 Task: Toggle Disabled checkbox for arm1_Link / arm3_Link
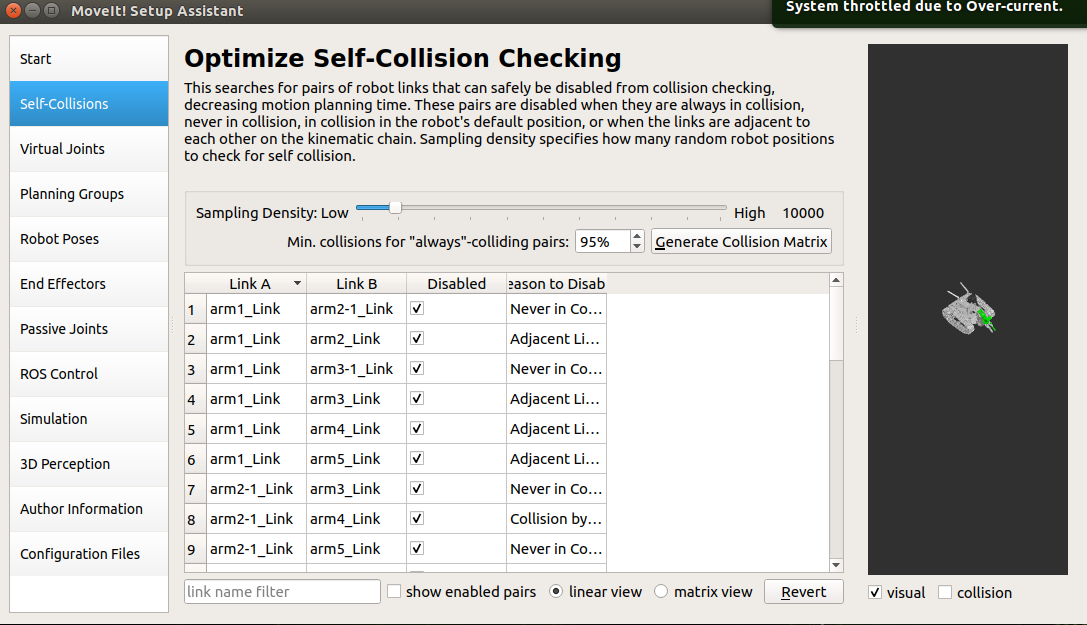pyautogui.click(x=417, y=399)
